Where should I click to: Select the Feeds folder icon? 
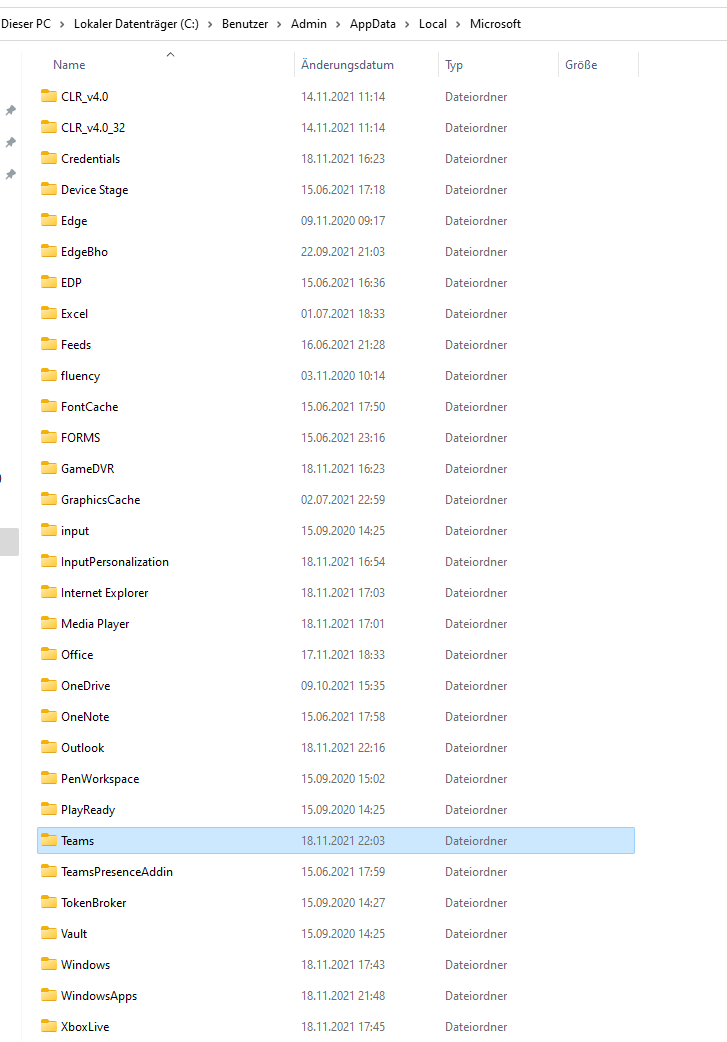point(49,344)
